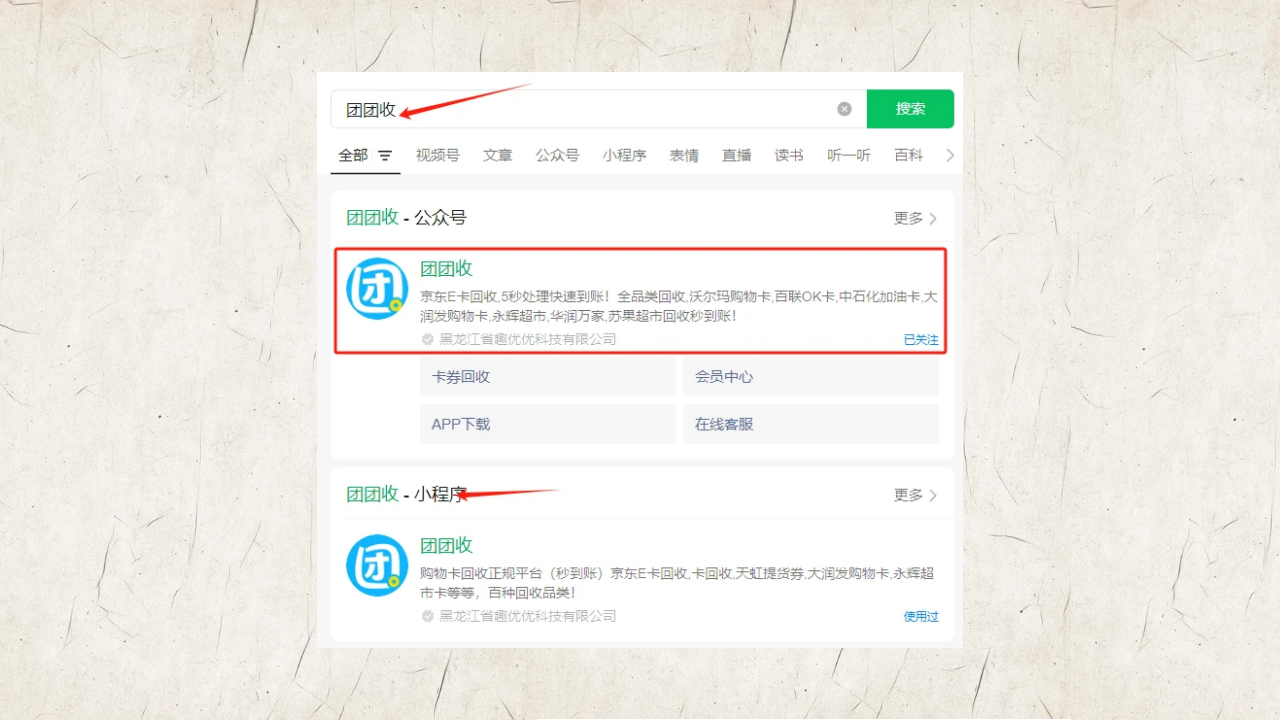Viewport: 1280px width, 720px height.
Task: Show more tabs with the right chevron
Action: (950, 155)
